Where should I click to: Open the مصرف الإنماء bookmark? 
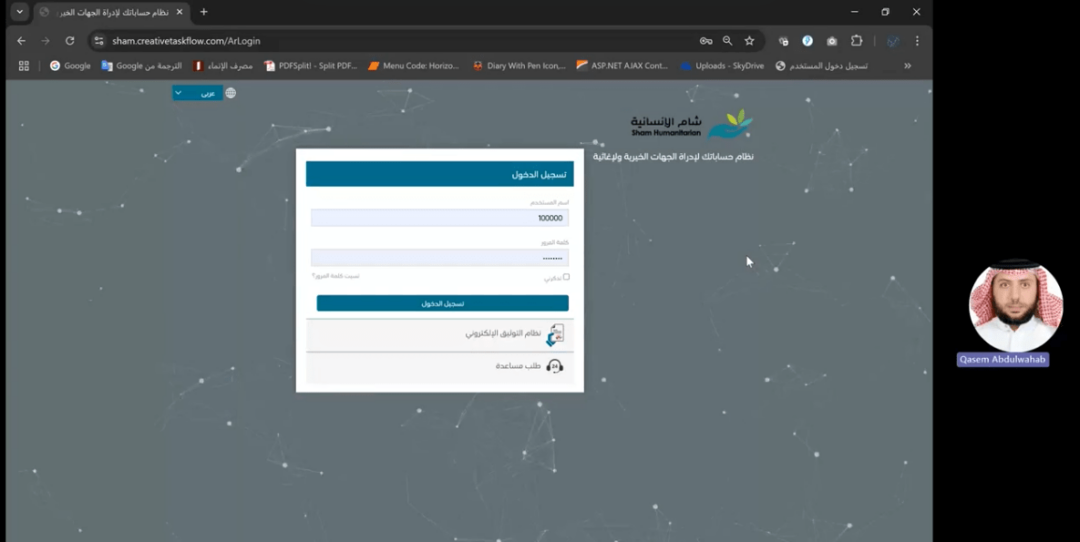click(223, 66)
